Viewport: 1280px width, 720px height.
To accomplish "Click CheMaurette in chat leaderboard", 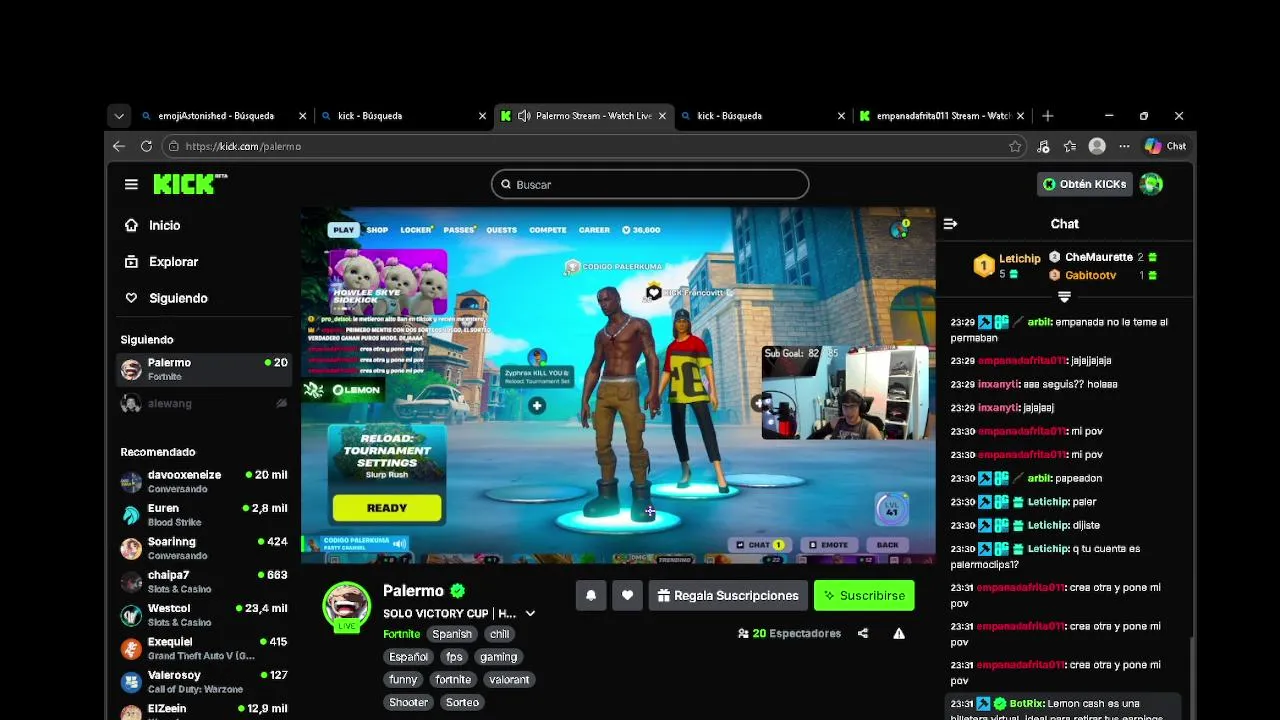I will tap(1098, 257).
